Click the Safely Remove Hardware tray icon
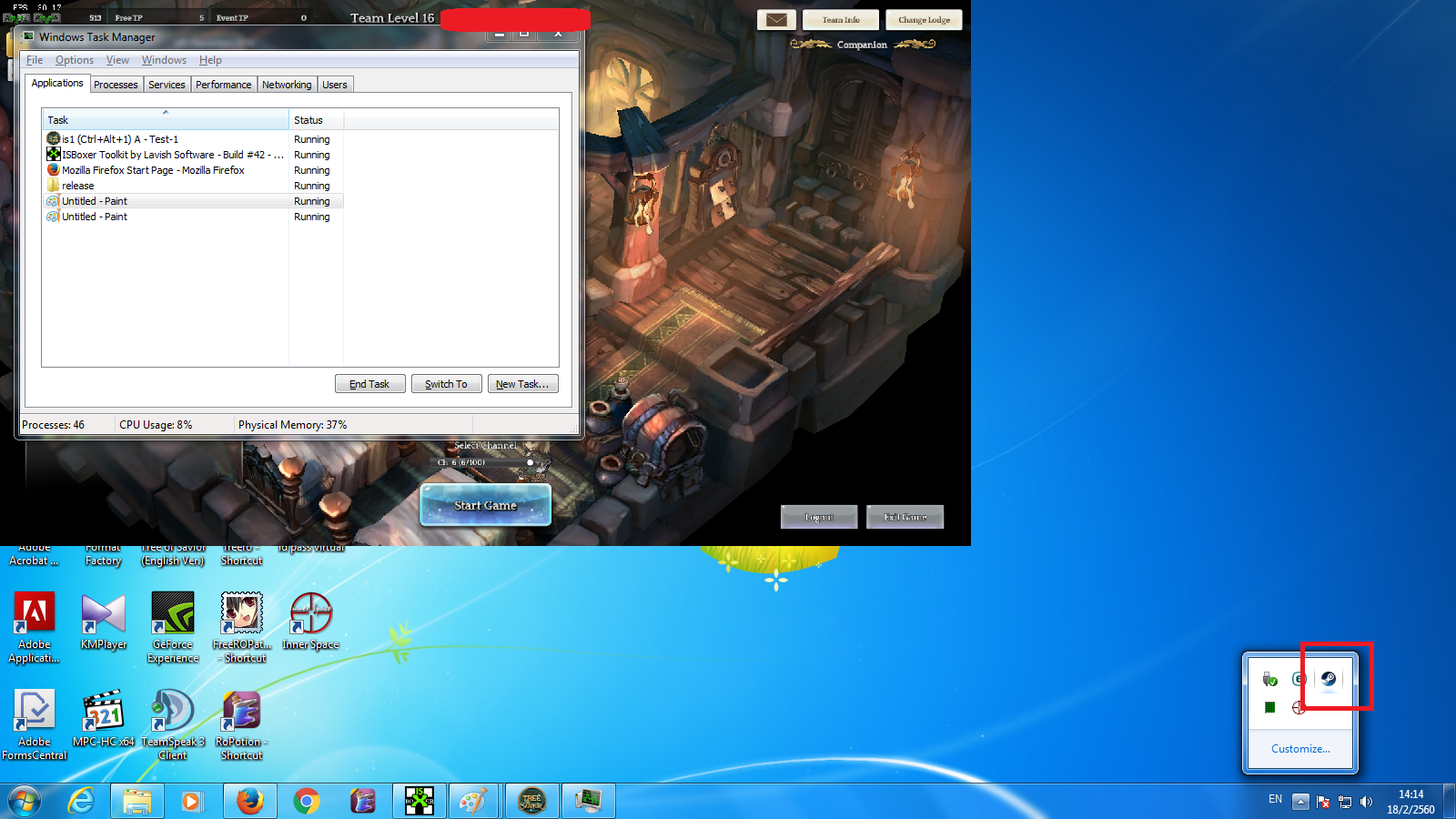Image resolution: width=1456 pixels, height=819 pixels. [1270, 679]
